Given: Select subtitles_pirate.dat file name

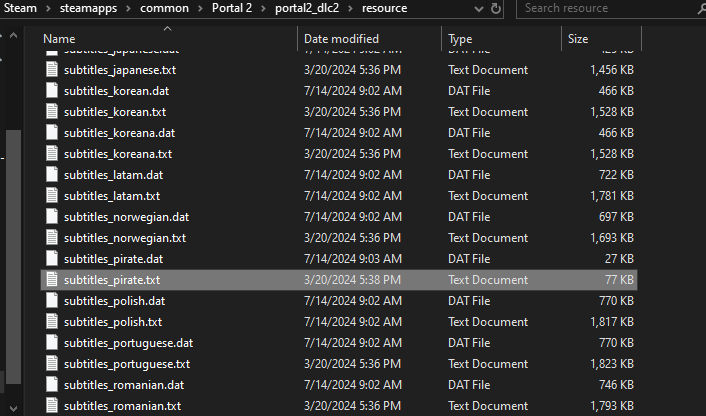Looking at the screenshot, I should [x=113, y=259].
